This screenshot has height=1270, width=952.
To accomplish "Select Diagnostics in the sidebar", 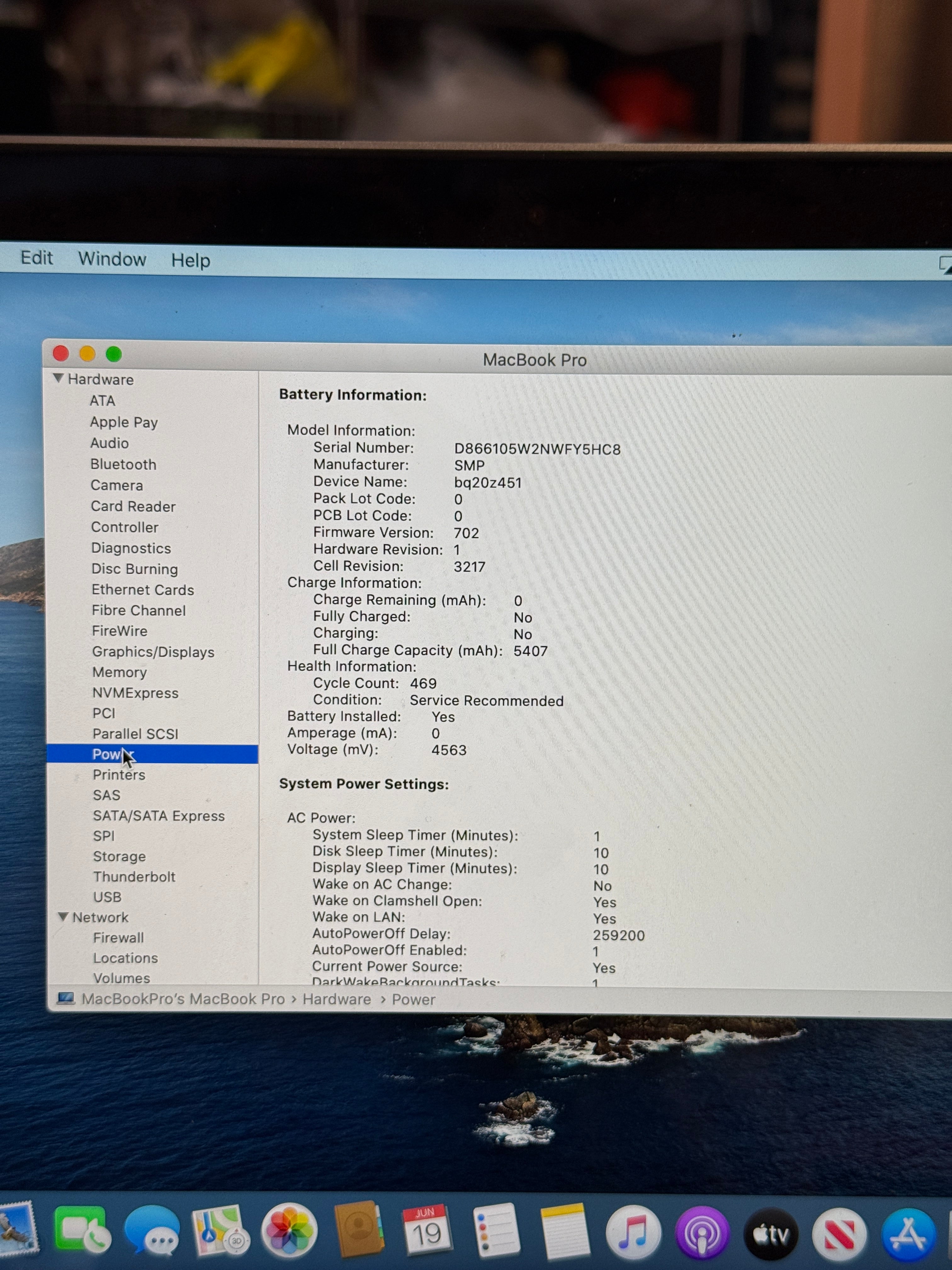I will 131,548.
